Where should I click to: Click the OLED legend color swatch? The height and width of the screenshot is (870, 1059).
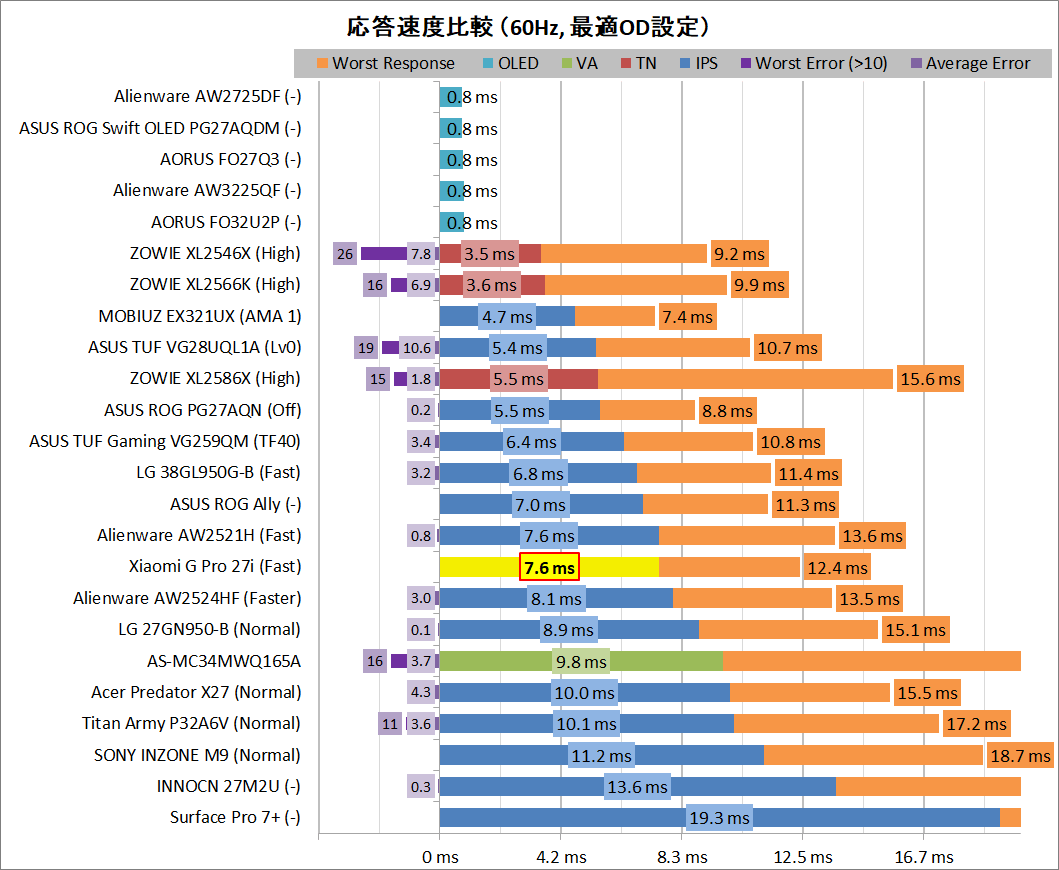click(488, 63)
